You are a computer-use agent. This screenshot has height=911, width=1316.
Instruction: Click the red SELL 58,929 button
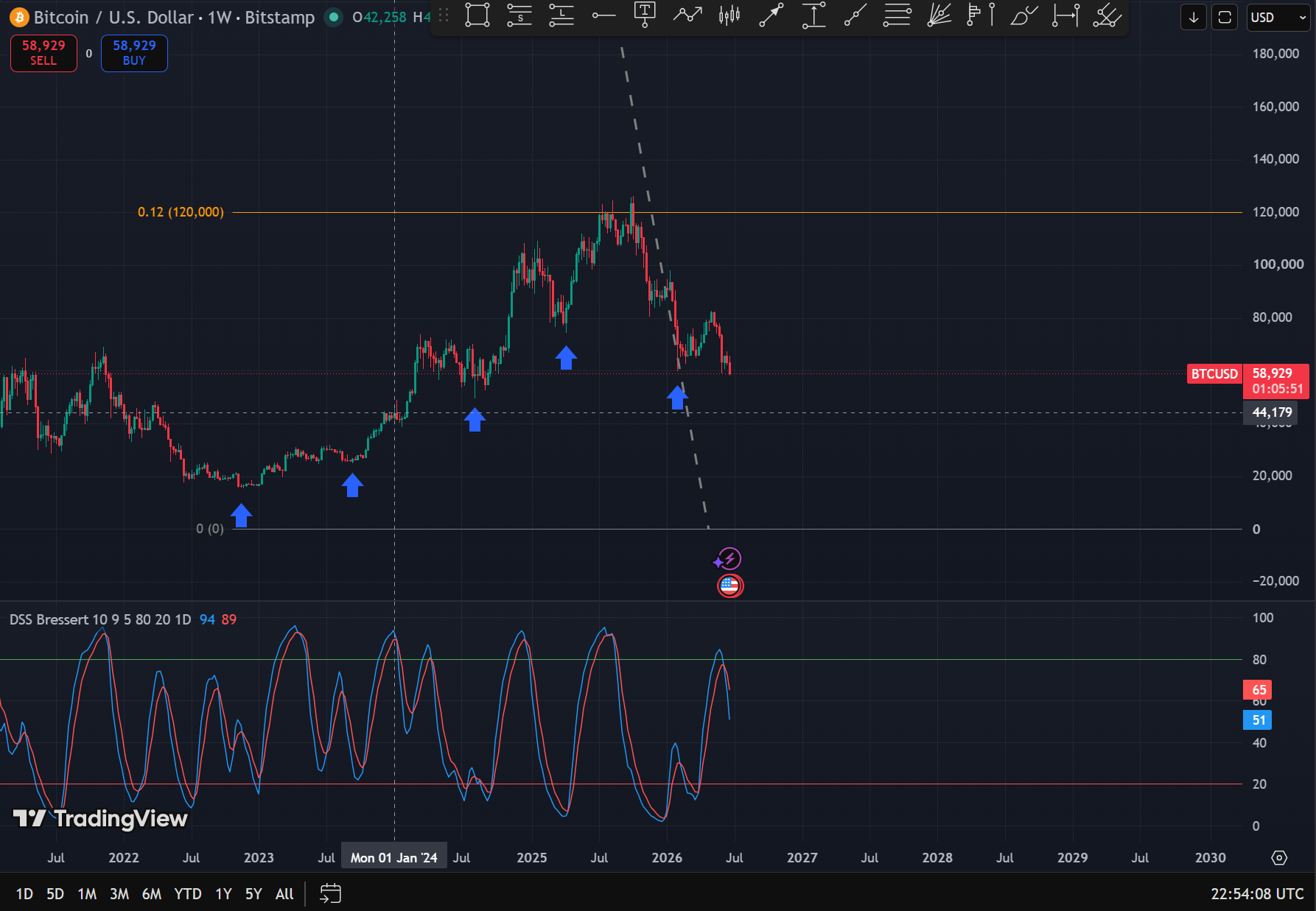pos(43,53)
